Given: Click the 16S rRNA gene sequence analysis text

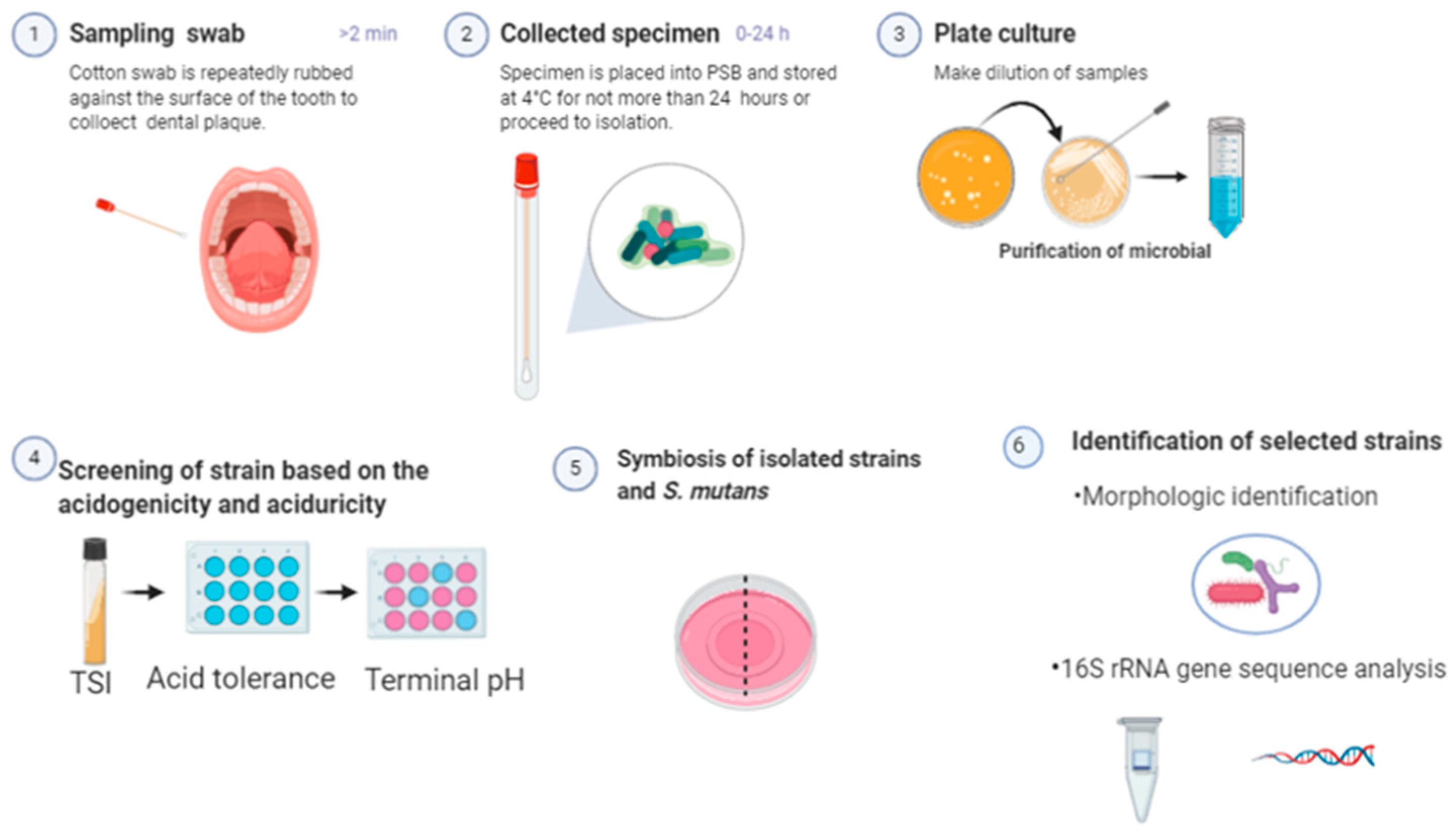Looking at the screenshot, I should click(x=1249, y=669).
